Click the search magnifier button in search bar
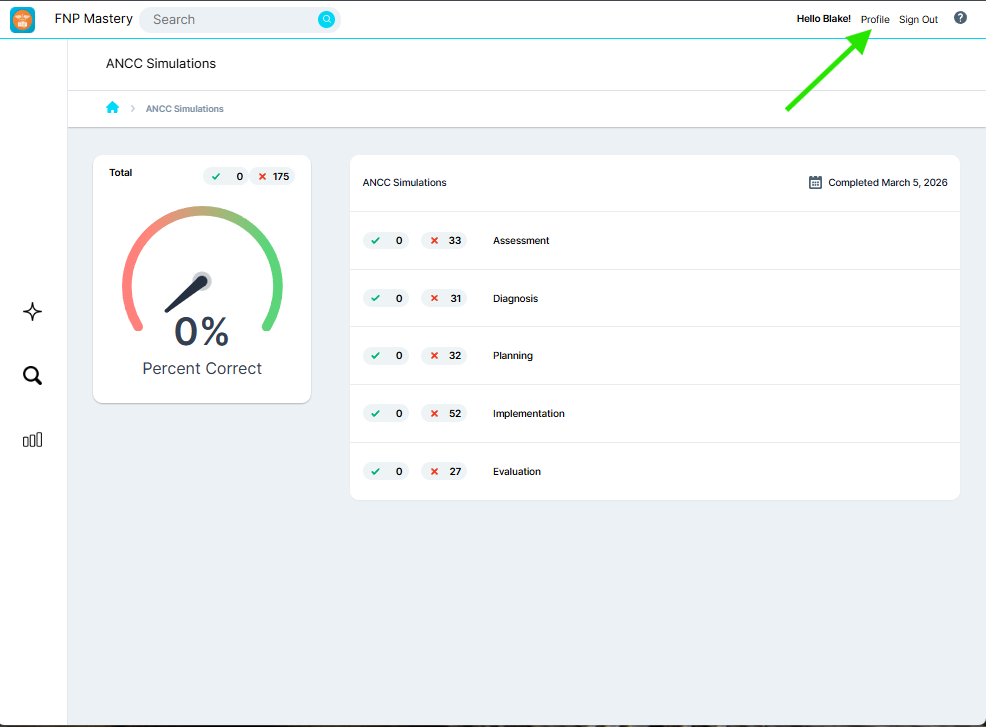This screenshot has height=727, width=986. tap(326, 19)
